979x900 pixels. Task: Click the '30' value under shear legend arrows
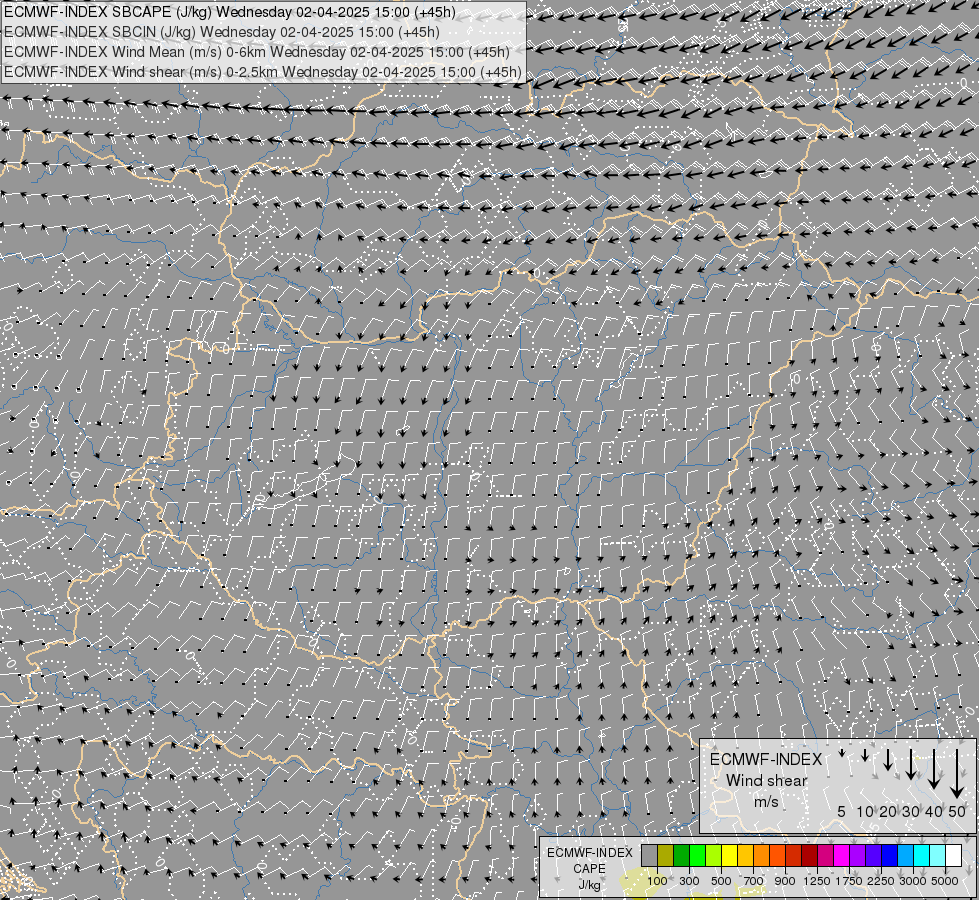tap(911, 812)
